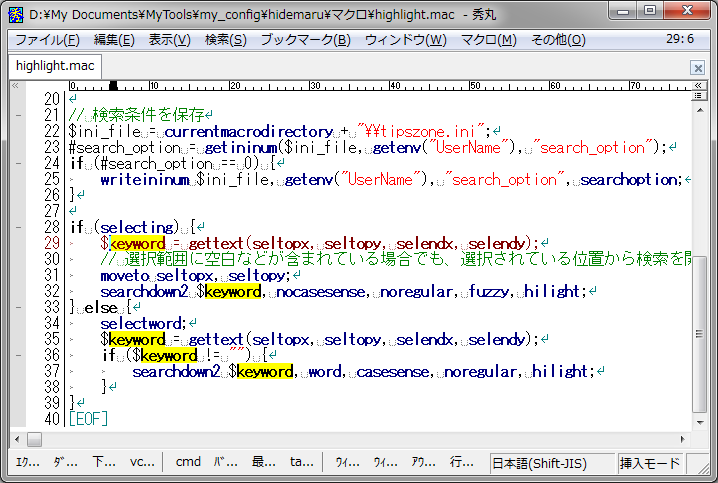Click the 日本語(Shift-JIS) encoding field
This screenshot has height=483, width=718.
(552, 464)
